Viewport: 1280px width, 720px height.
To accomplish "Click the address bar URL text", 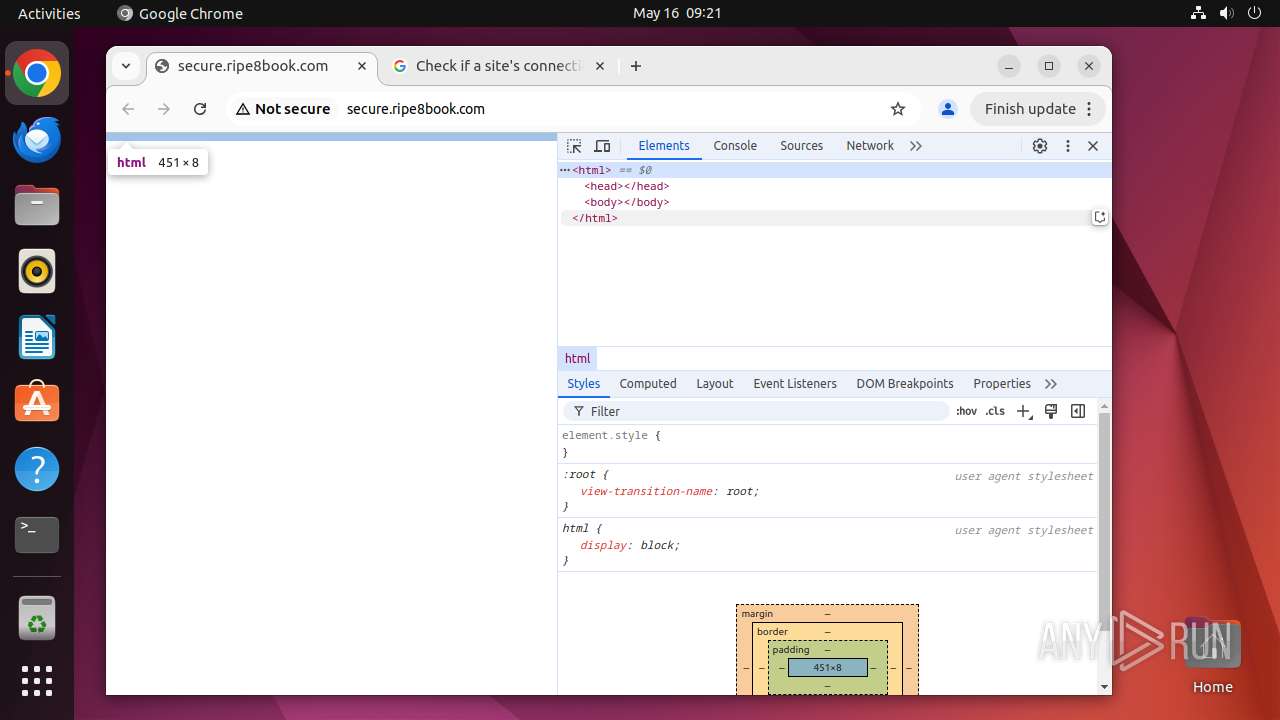I will point(416,109).
